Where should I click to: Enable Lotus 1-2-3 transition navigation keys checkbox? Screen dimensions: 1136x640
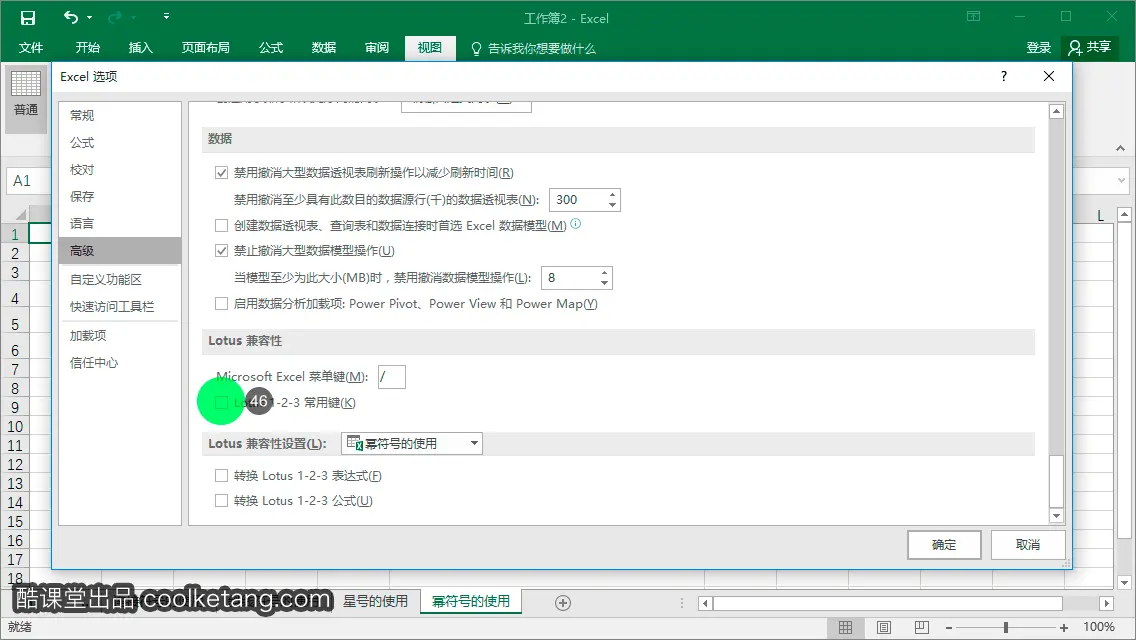click(x=222, y=402)
